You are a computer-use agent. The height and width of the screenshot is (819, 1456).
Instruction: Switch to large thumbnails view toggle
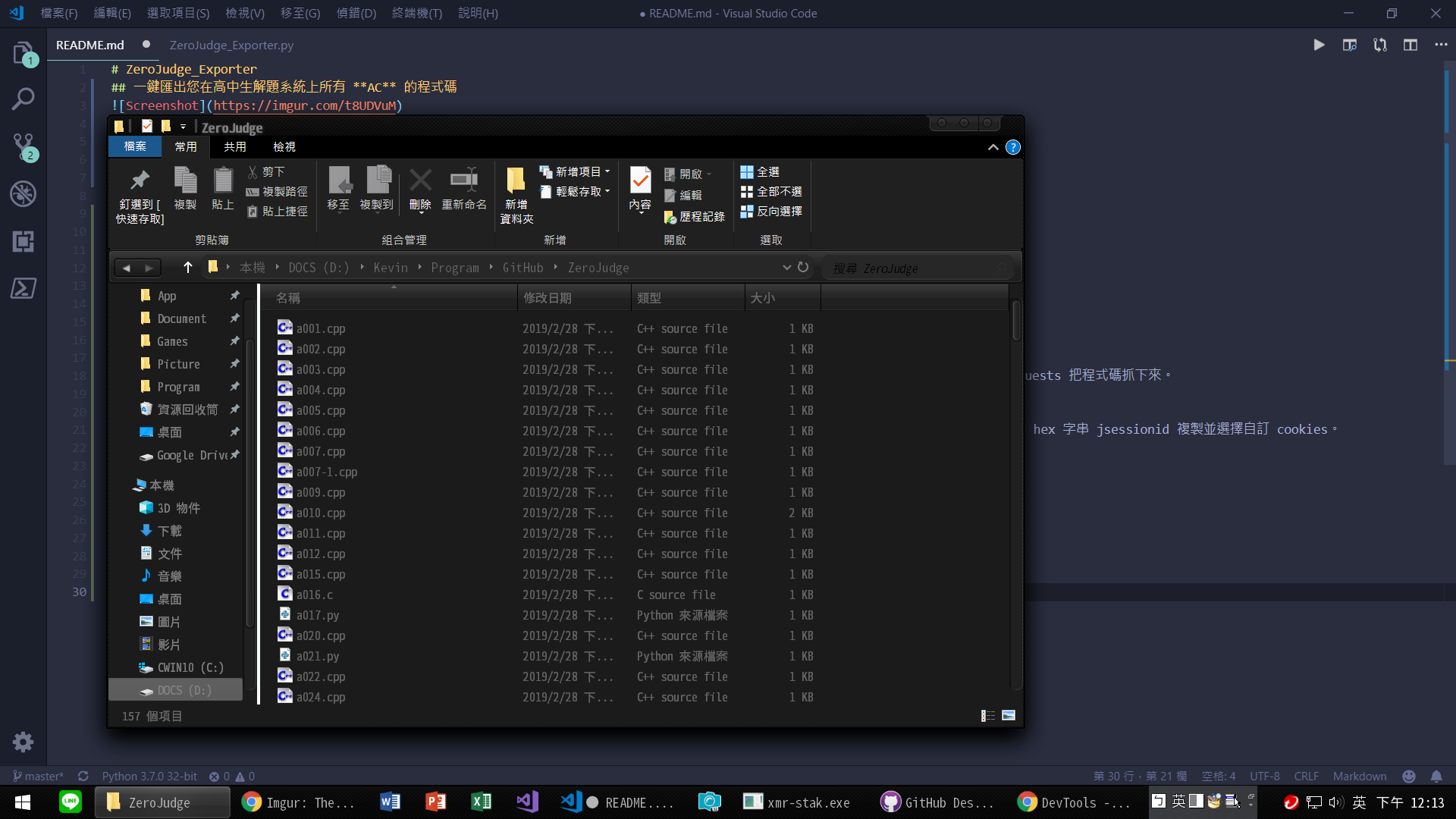1009,715
